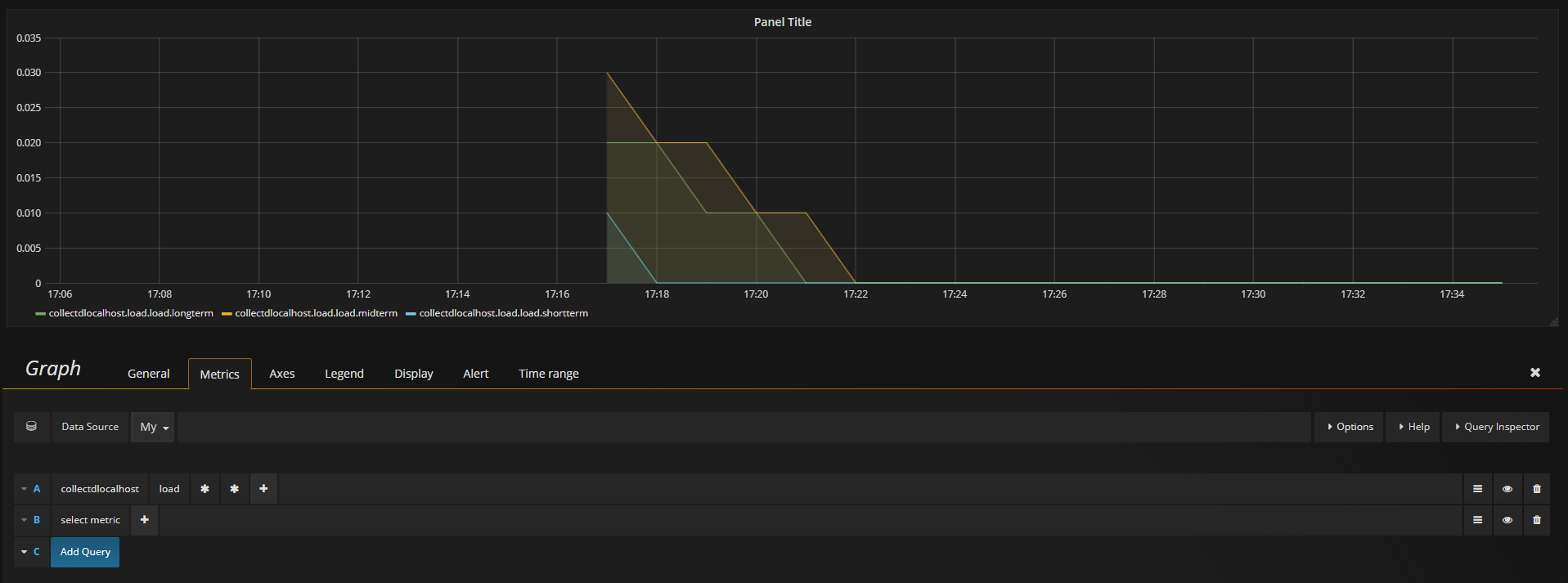Click the Add Query button
Image resolution: width=1568 pixels, height=583 pixels.
pyautogui.click(x=85, y=552)
